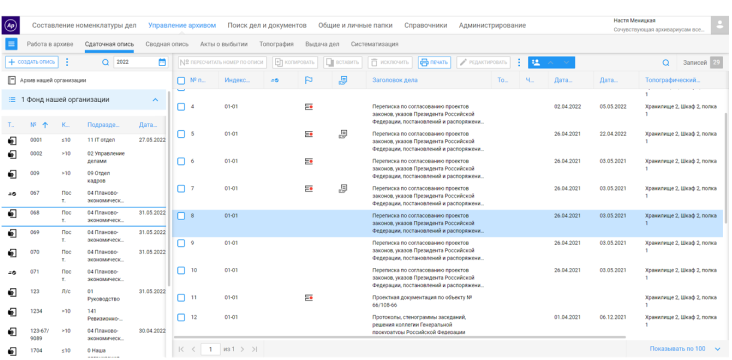
Task: Click the archive icon near Архив нашей организации
Action: [x=12, y=80]
